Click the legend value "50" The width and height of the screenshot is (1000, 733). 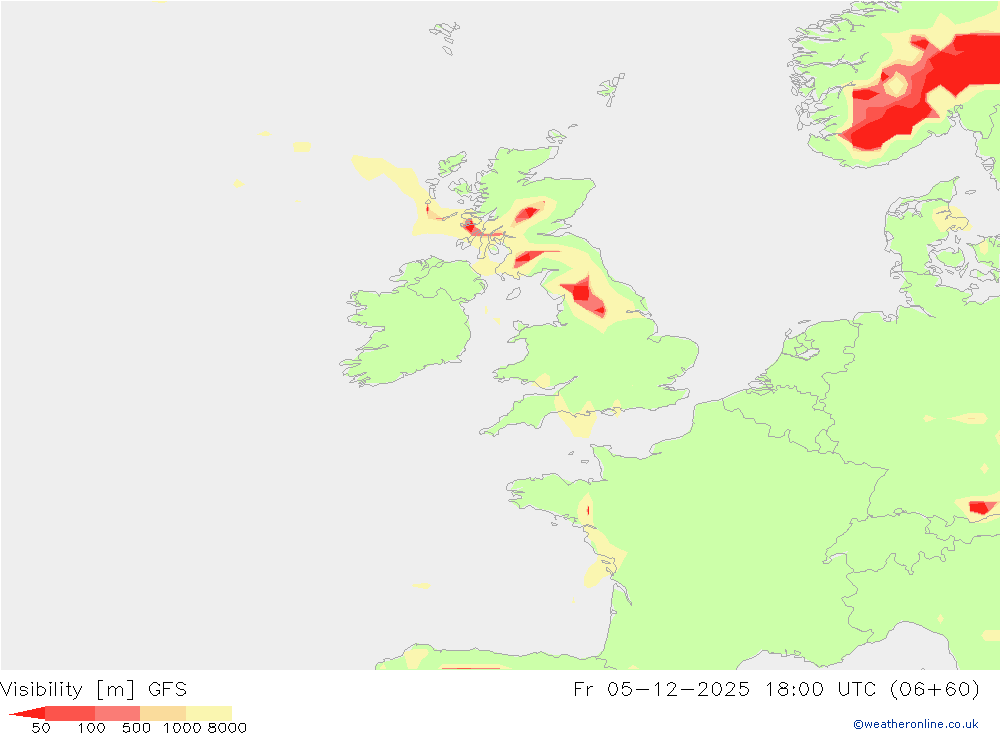click(41, 728)
